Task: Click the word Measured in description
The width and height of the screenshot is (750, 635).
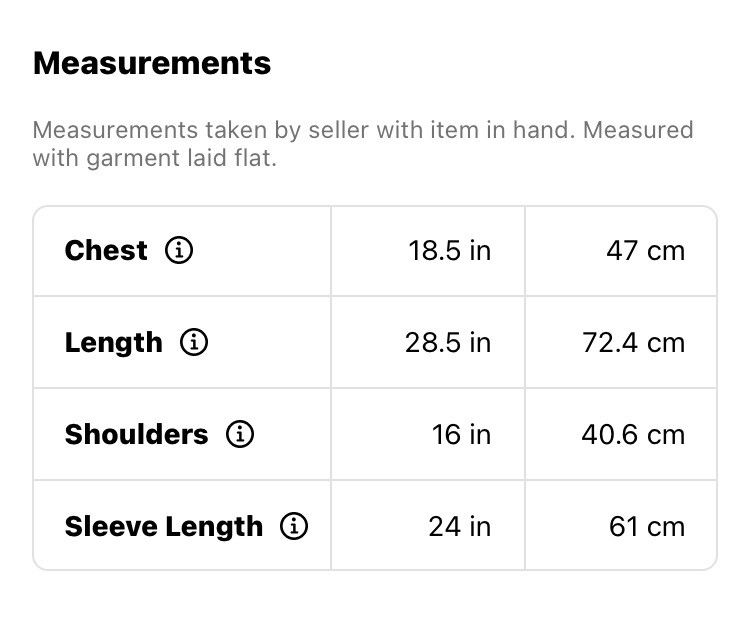Action: pyautogui.click(x=638, y=130)
